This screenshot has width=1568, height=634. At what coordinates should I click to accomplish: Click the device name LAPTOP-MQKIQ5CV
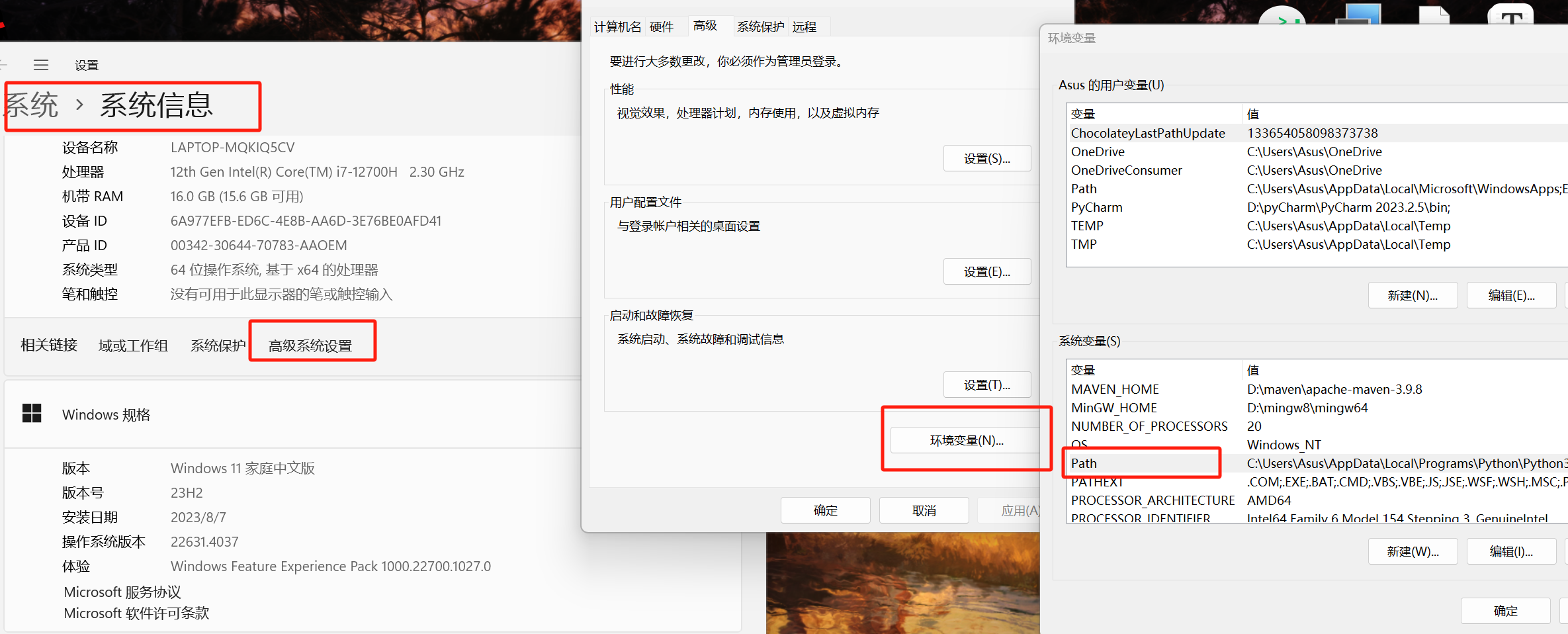pos(232,147)
